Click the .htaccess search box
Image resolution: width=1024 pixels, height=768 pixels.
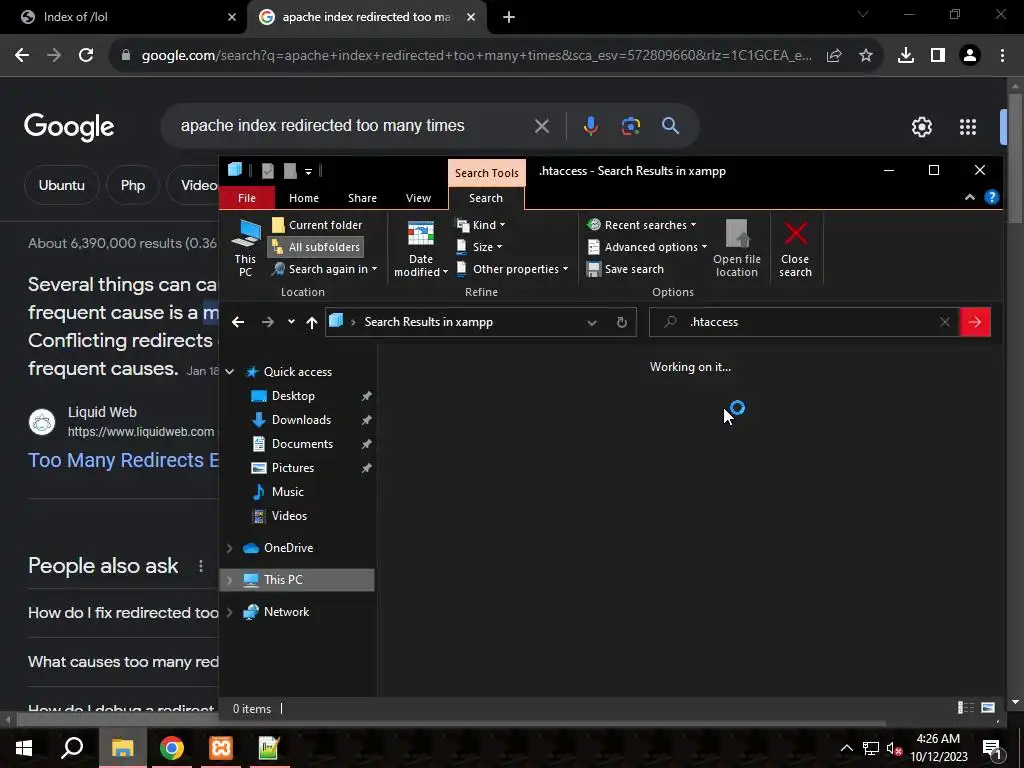(803, 322)
